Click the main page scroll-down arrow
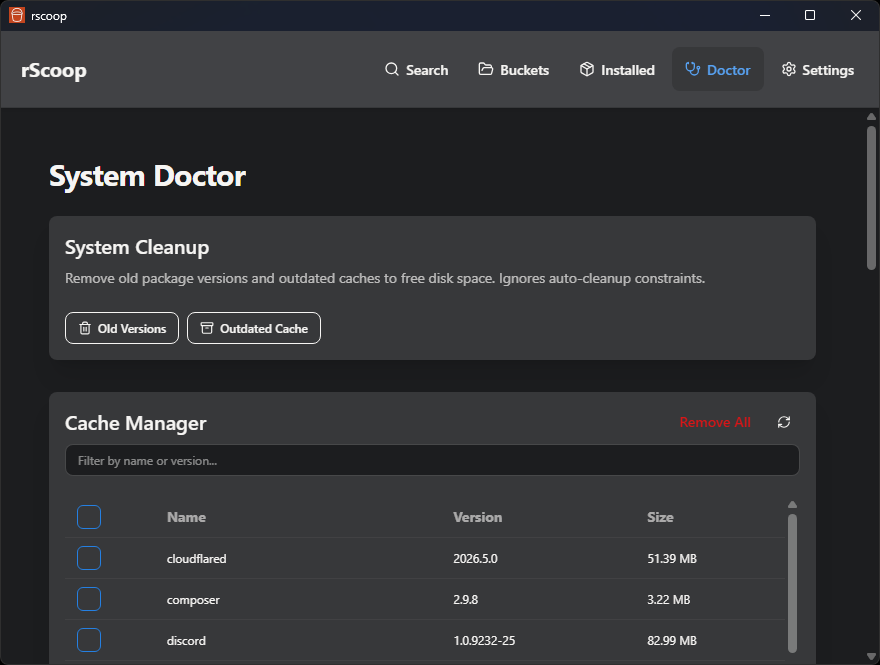880x665 pixels. (871, 656)
